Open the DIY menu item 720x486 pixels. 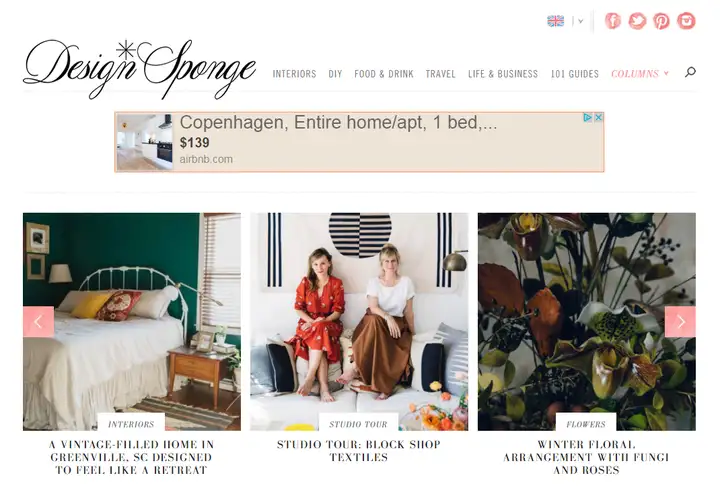click(335, 73)
